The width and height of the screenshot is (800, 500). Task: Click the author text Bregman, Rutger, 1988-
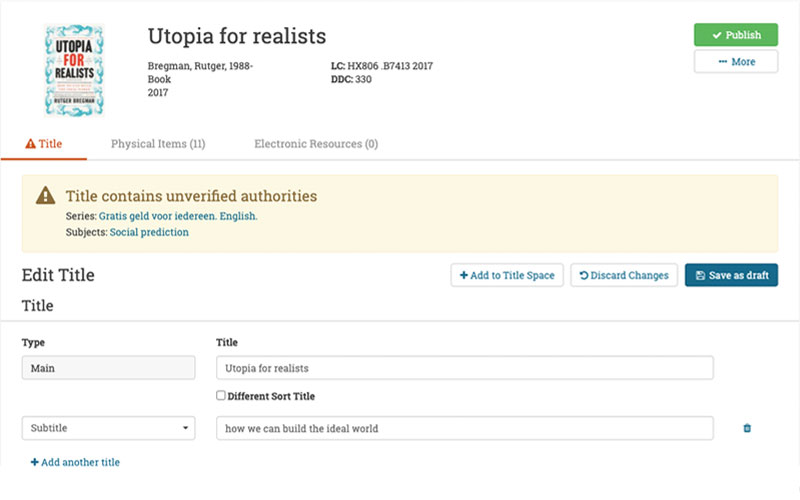click(201, 66)
